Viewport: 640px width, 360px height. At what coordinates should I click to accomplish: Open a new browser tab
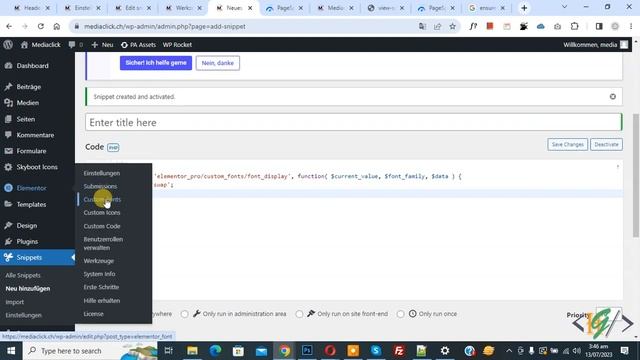coord(524,8)
